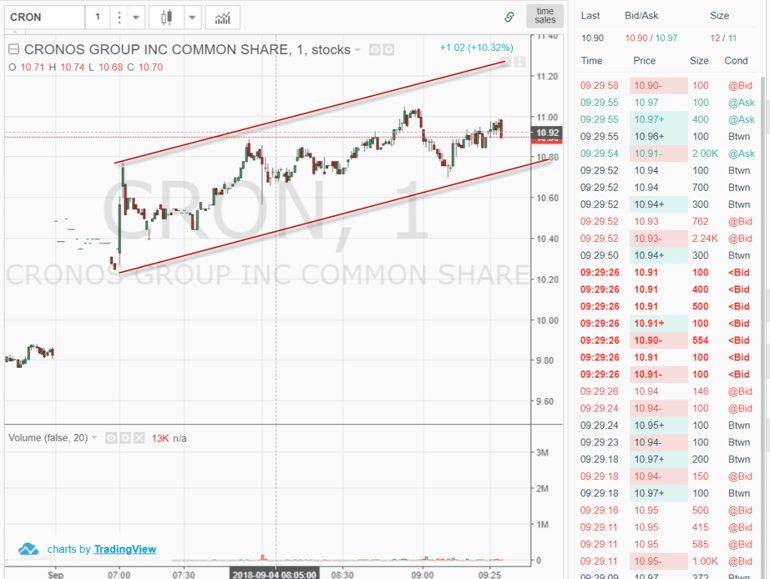
Task: Remove the Volume indicator with X icon
Action: tap(139, 438)
